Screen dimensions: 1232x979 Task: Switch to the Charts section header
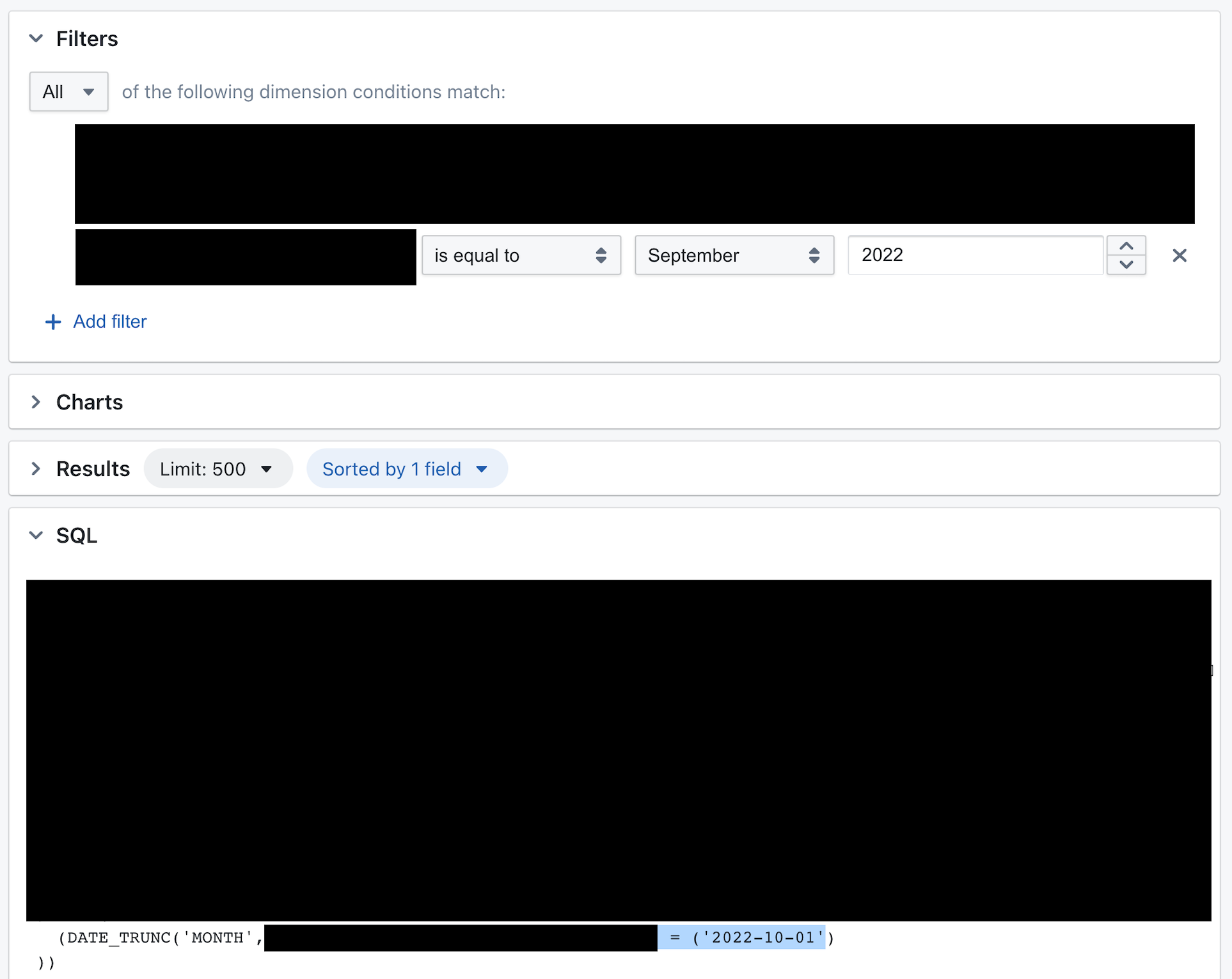90,401
